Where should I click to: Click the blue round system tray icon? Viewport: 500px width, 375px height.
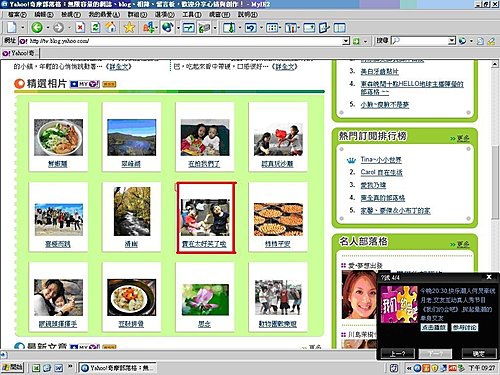click(417, 368)
